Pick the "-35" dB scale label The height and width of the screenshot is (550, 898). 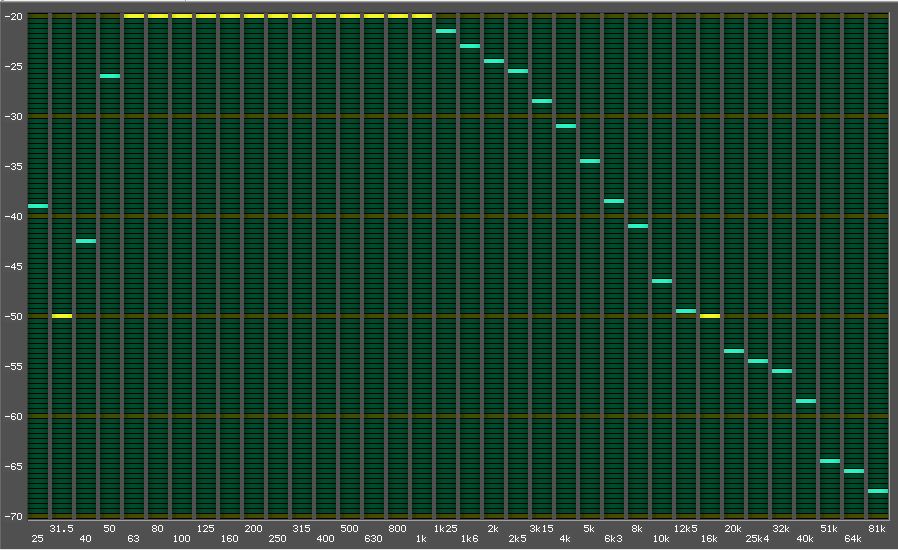tap(13, 167)
